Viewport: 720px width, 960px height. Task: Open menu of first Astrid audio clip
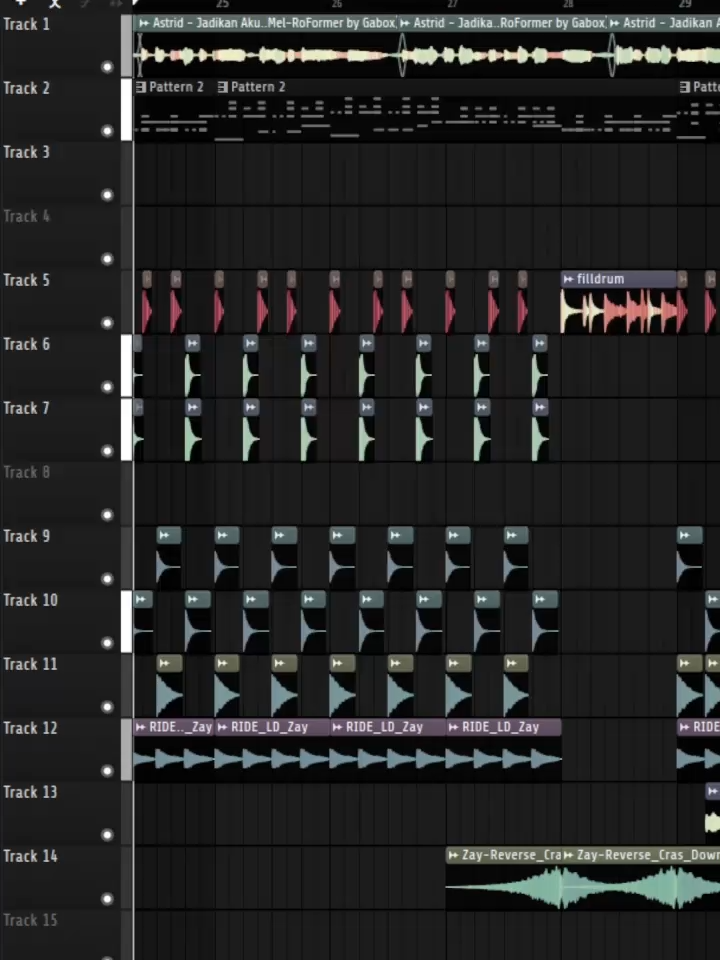[143, 23]
